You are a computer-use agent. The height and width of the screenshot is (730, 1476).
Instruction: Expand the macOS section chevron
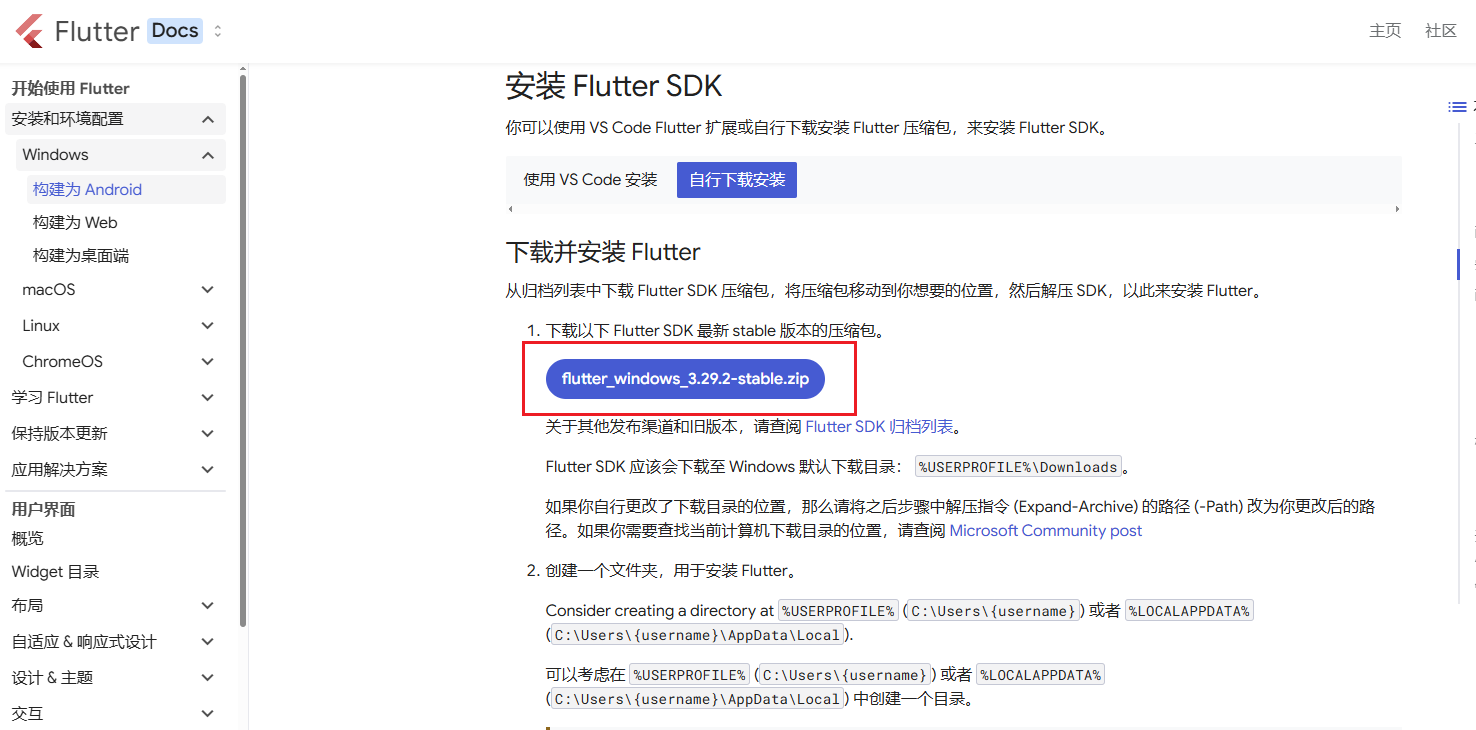tap(208, 290)
